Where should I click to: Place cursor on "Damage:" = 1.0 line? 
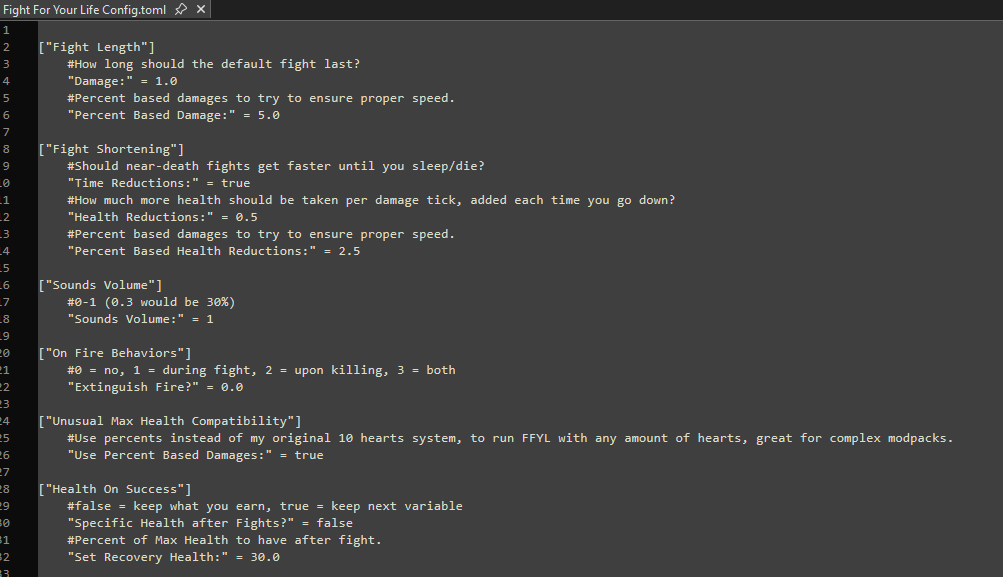[122, 81]
